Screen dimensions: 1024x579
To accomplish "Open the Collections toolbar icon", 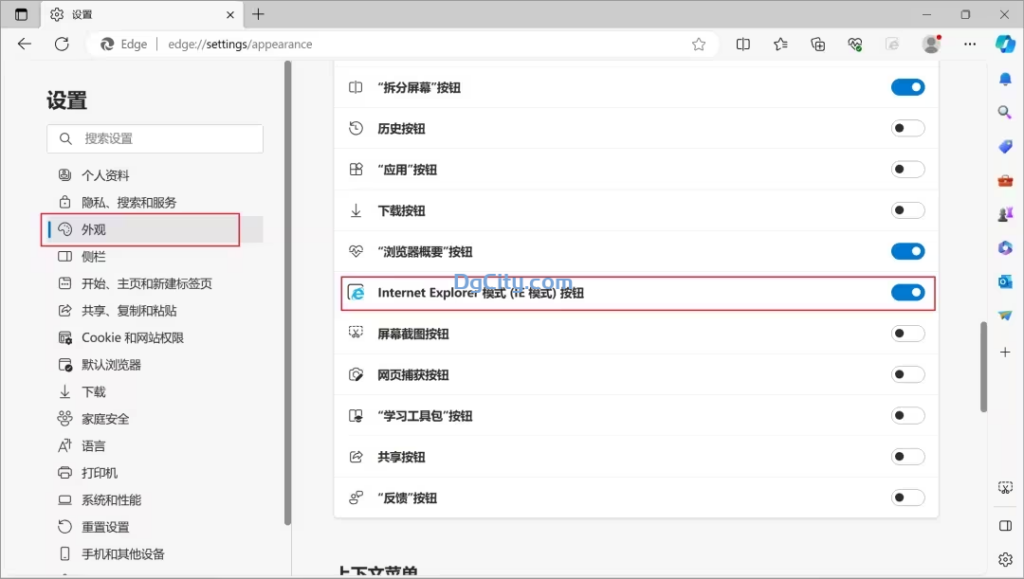I will point(818,44).
